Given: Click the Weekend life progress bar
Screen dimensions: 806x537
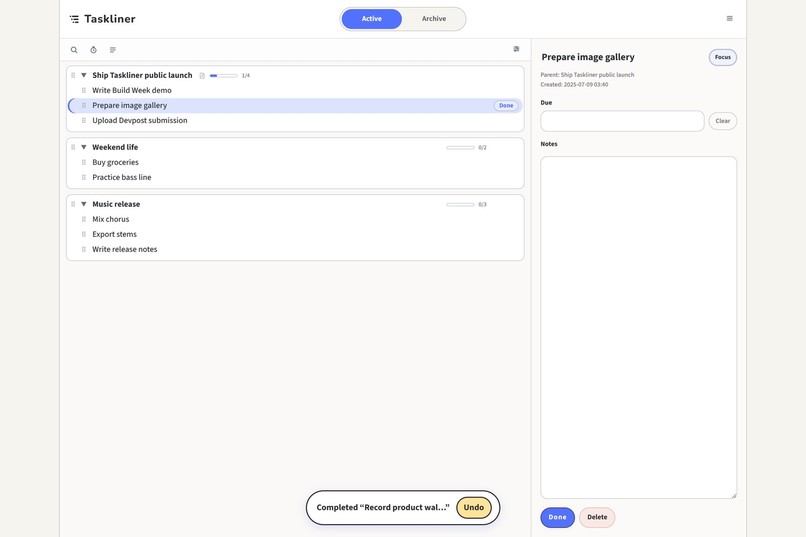Looking at the screenshot, I should 460,147.
